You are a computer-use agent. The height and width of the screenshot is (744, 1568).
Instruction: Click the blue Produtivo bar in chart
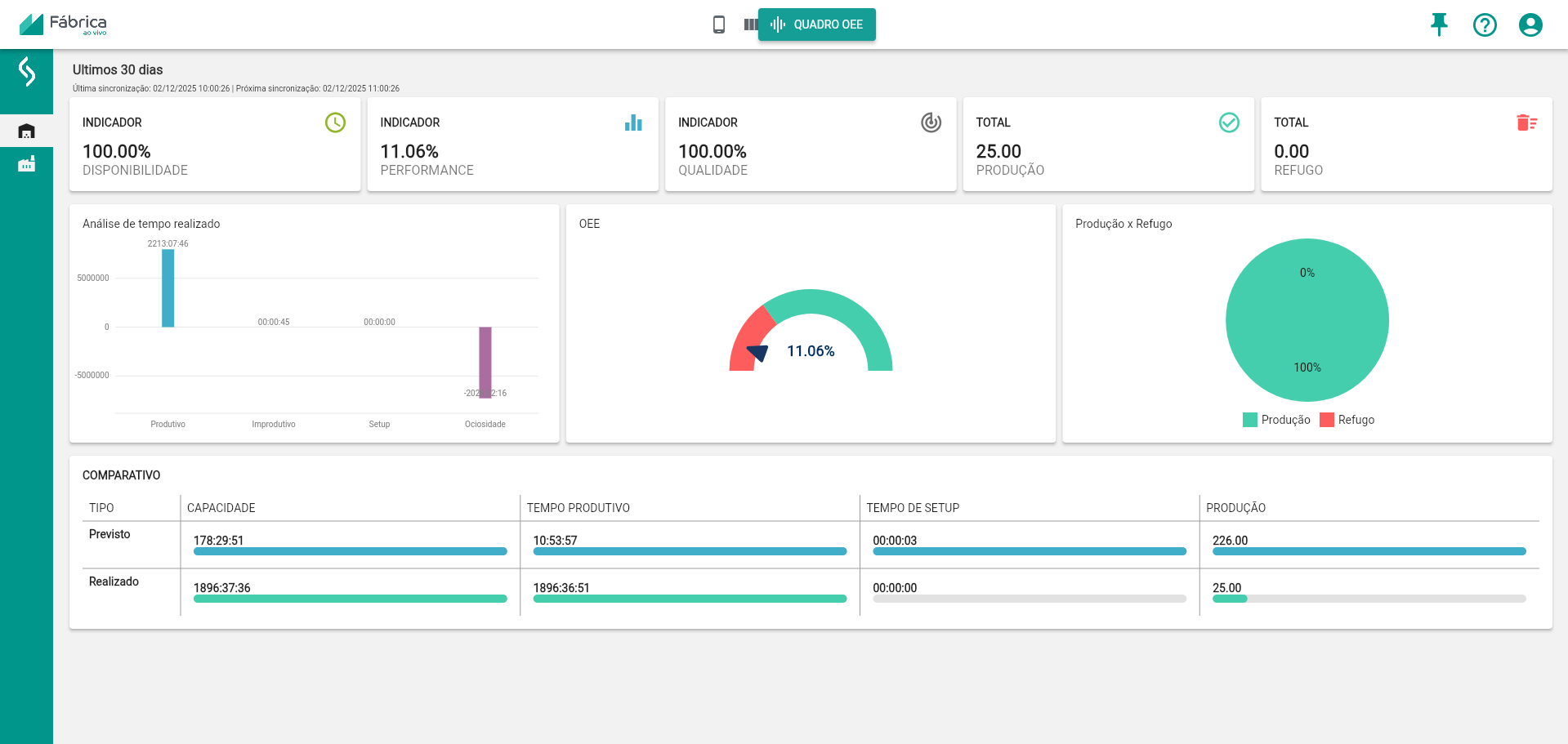pyautogui.click(x=168, y=287)
